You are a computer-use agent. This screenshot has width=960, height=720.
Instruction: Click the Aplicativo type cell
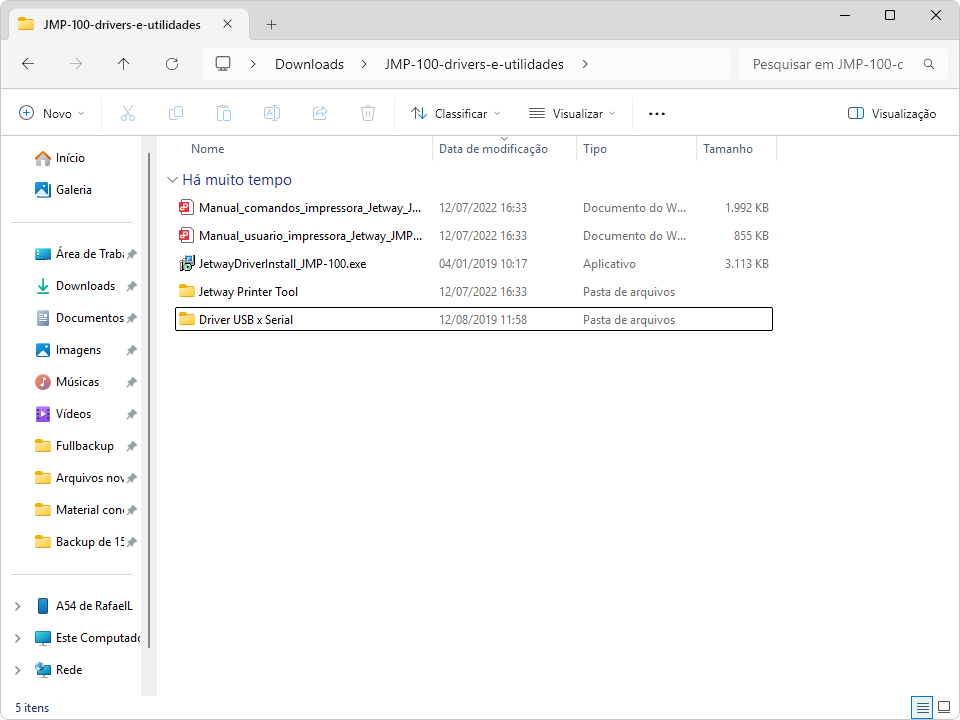click(609, 264)
